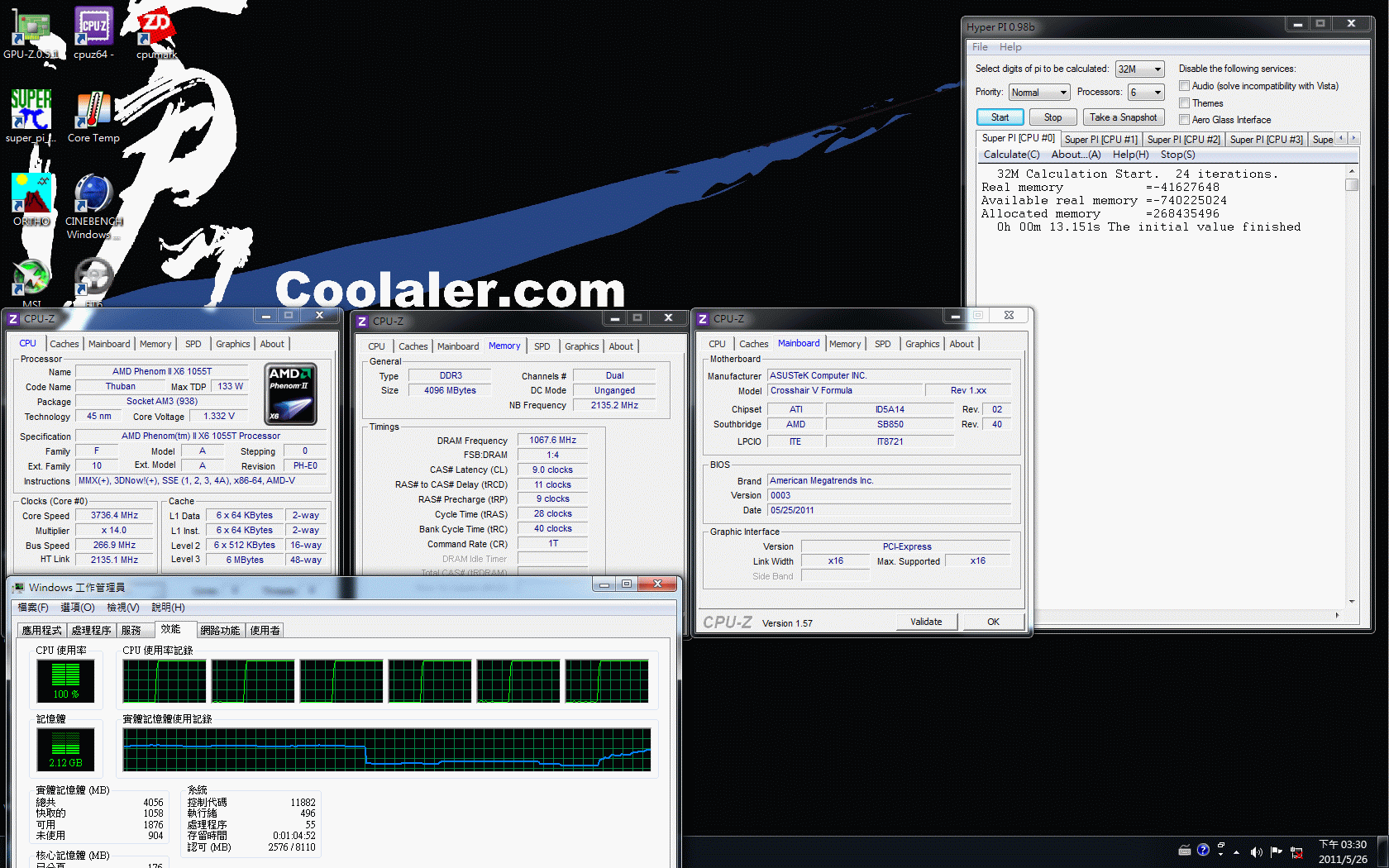Switch to Super PI [CPU #1] tab
The height and width of the screenshot is (868, 1389).
tap(1100, 140)
